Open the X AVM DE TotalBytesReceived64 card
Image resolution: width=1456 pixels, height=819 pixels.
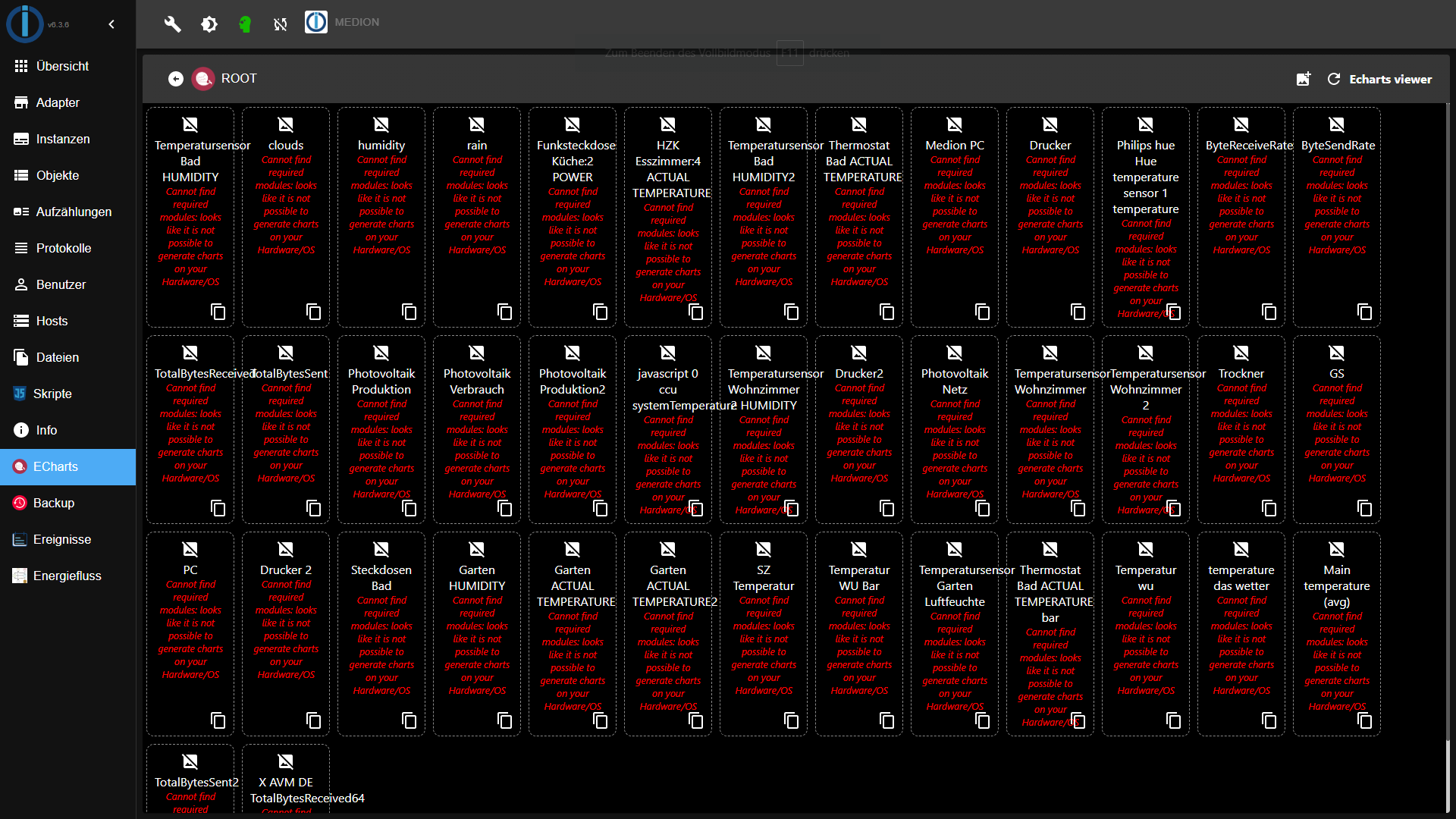tap(286, 779)
